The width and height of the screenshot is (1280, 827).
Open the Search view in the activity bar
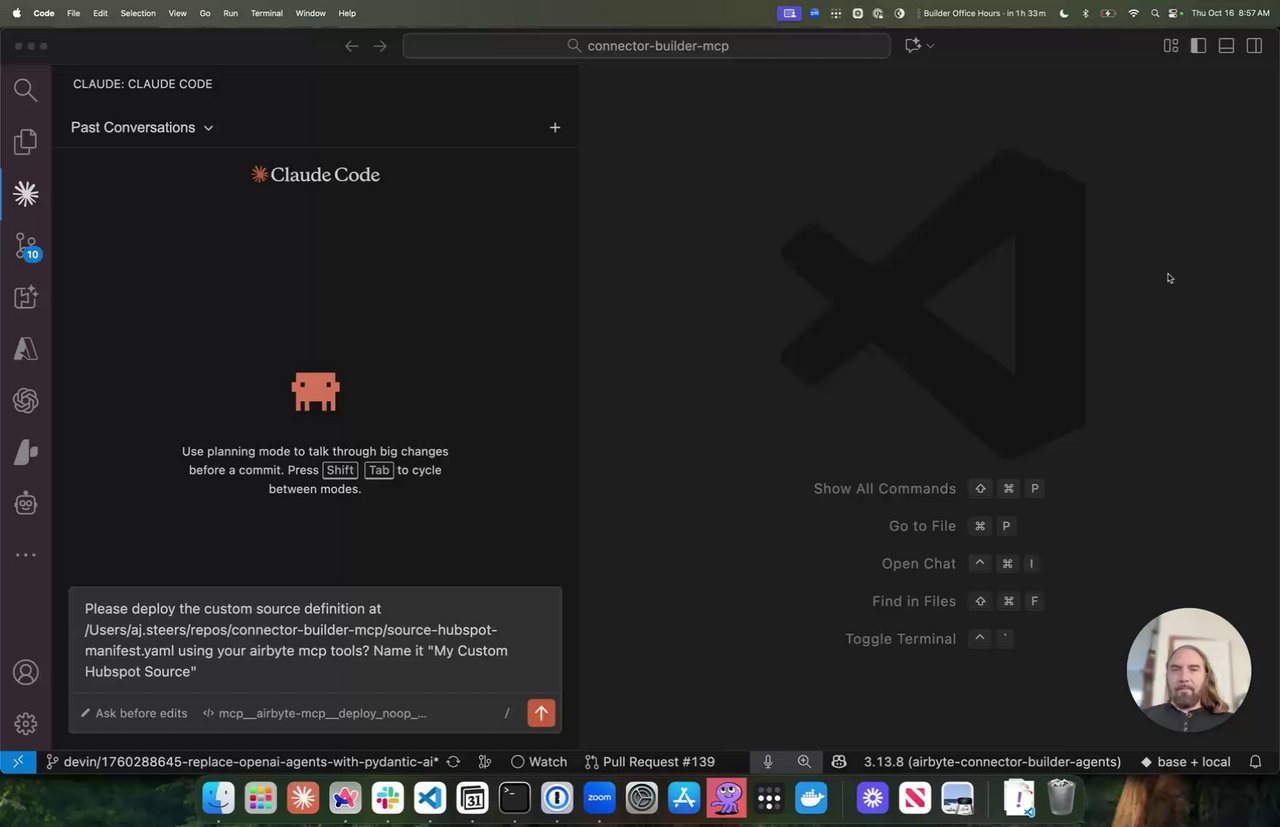coord(26,90)
